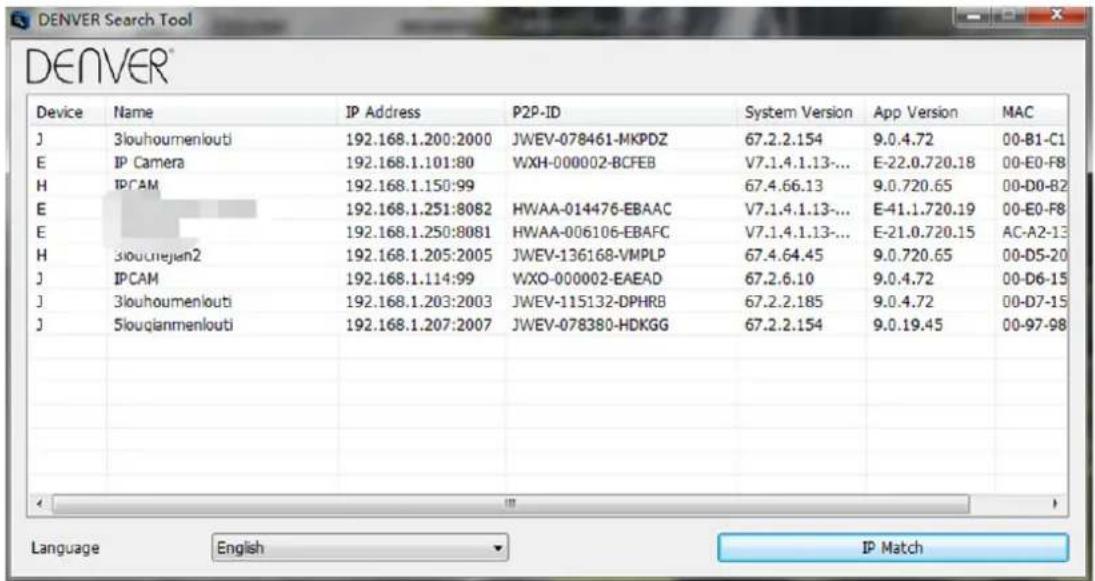This screenshot has width=1095, height=581.
Task: Select IP address 192.168.1.251:8082
Action: click(419, 209)
